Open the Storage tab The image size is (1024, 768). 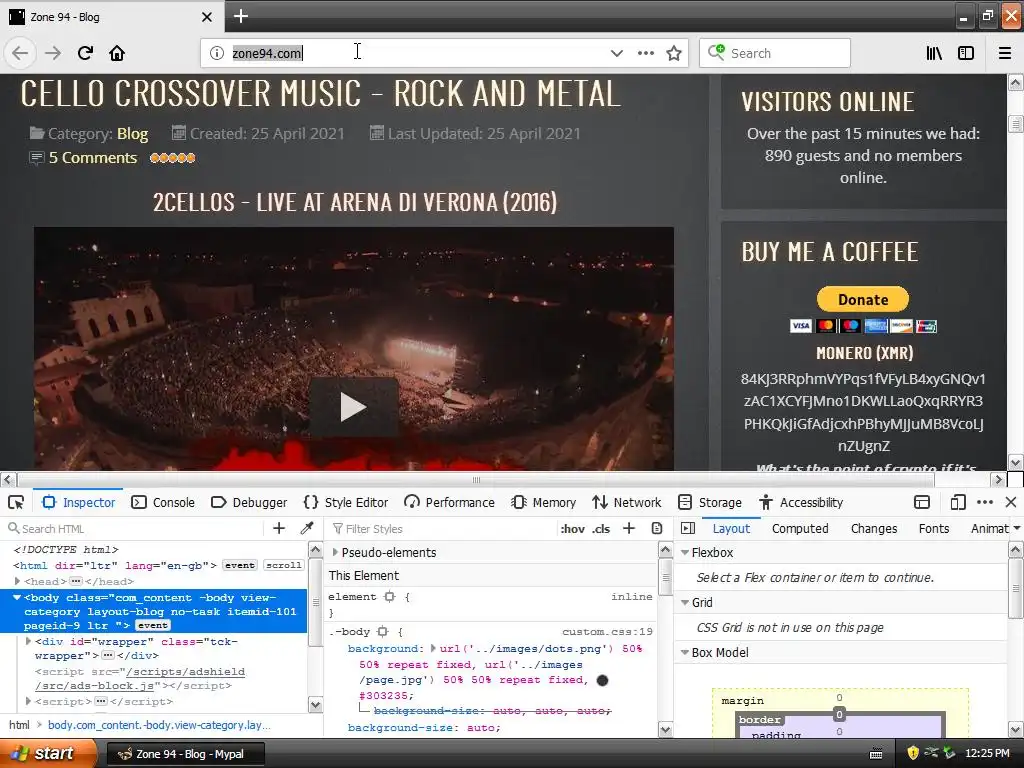tap(710, 502)
